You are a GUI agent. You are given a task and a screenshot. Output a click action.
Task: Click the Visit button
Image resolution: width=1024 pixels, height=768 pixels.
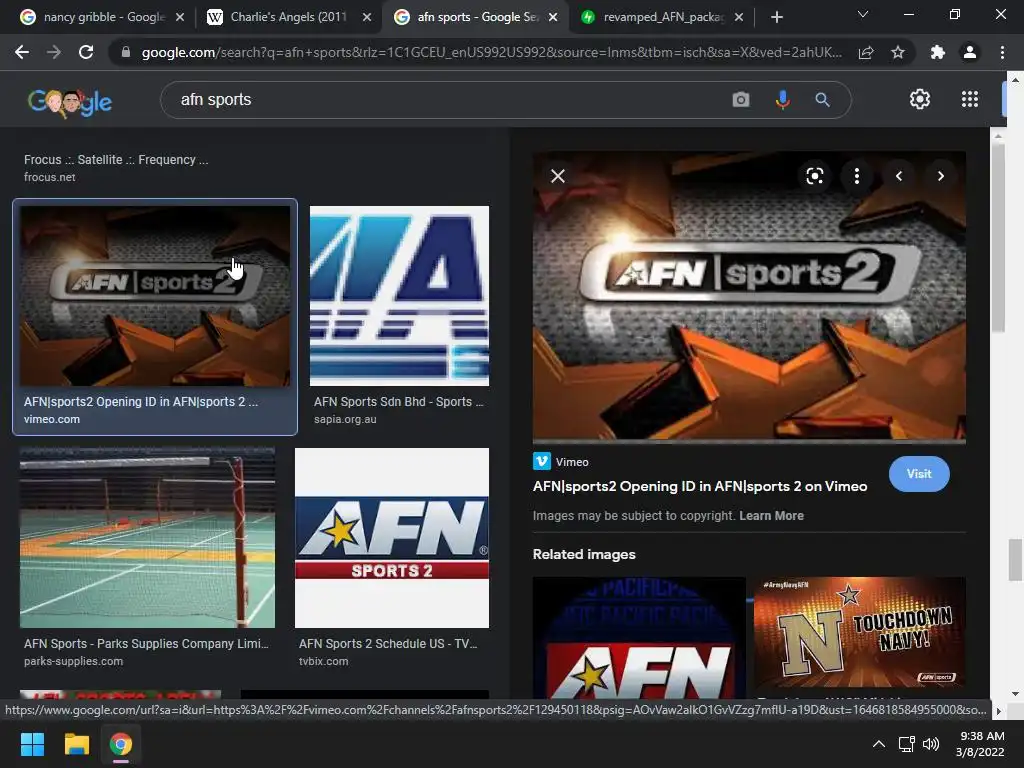pos(919,474)
